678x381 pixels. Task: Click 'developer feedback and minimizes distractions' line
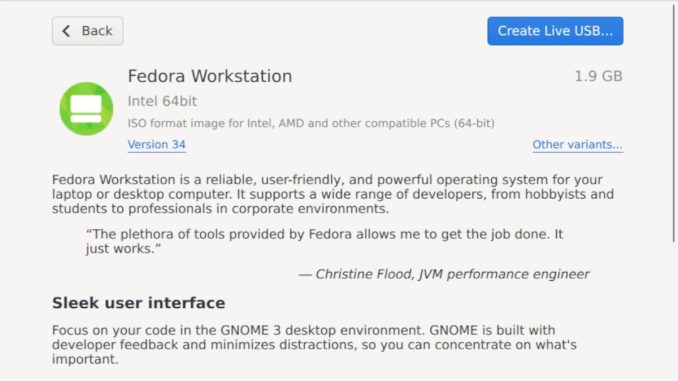(x=314, y=345)
